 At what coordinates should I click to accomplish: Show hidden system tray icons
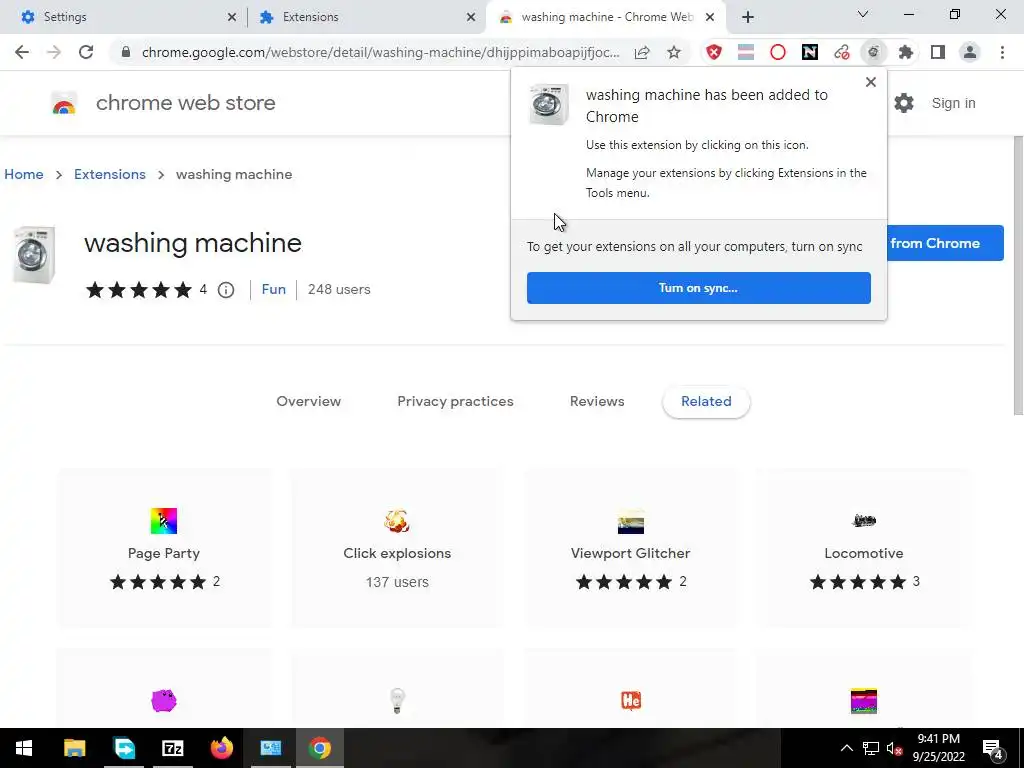846,748
